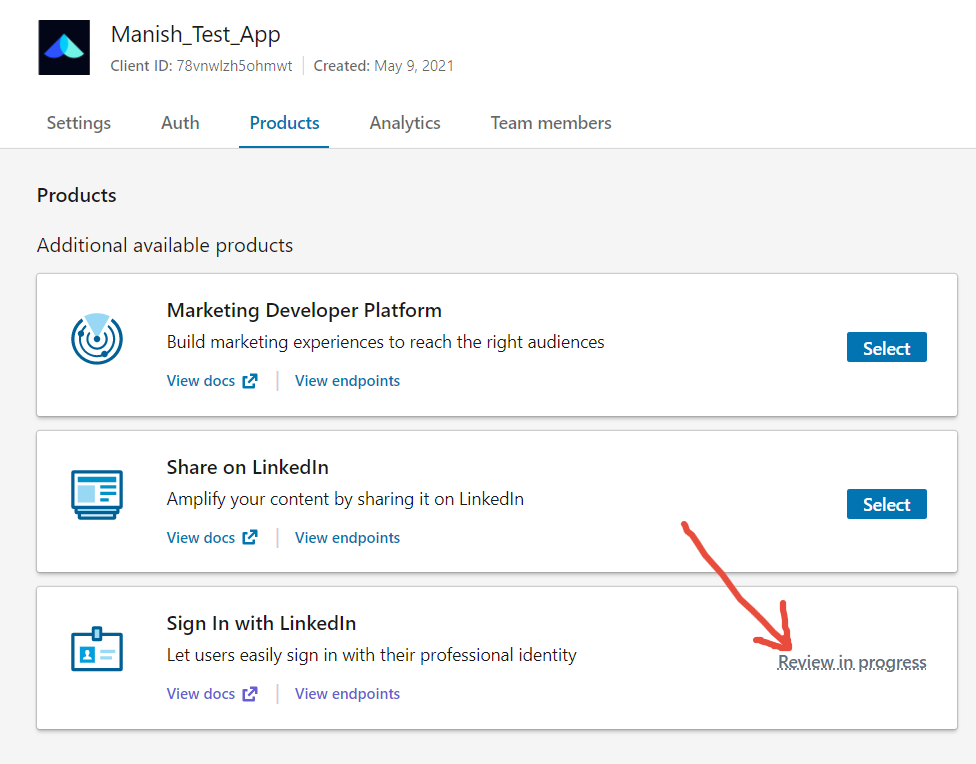This screenshot has width=976, height=764.
Task: View endpoints for Marketing Developer Platform
Action: 347,381
